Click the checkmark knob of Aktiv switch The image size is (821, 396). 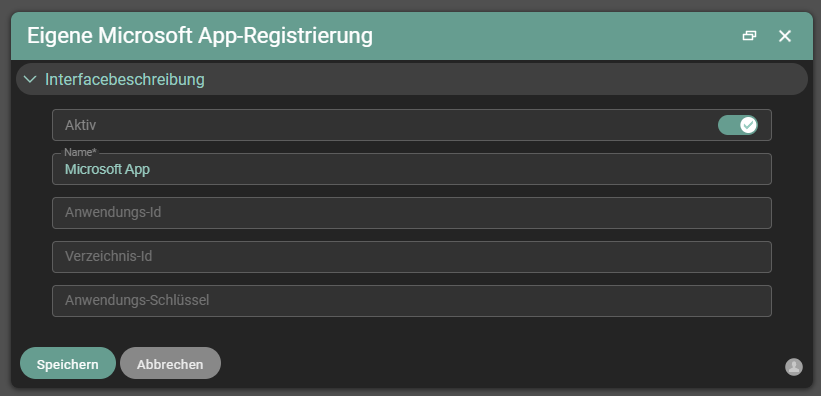point(748,125)
